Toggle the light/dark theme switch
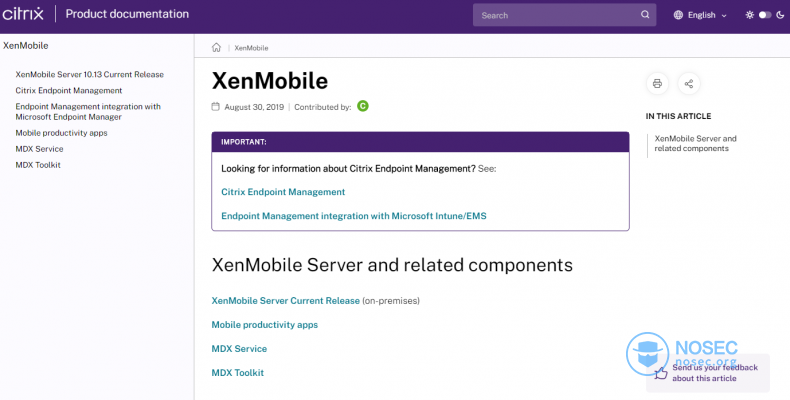The height and width of the screenshot is (400, 790). point(765,15)
